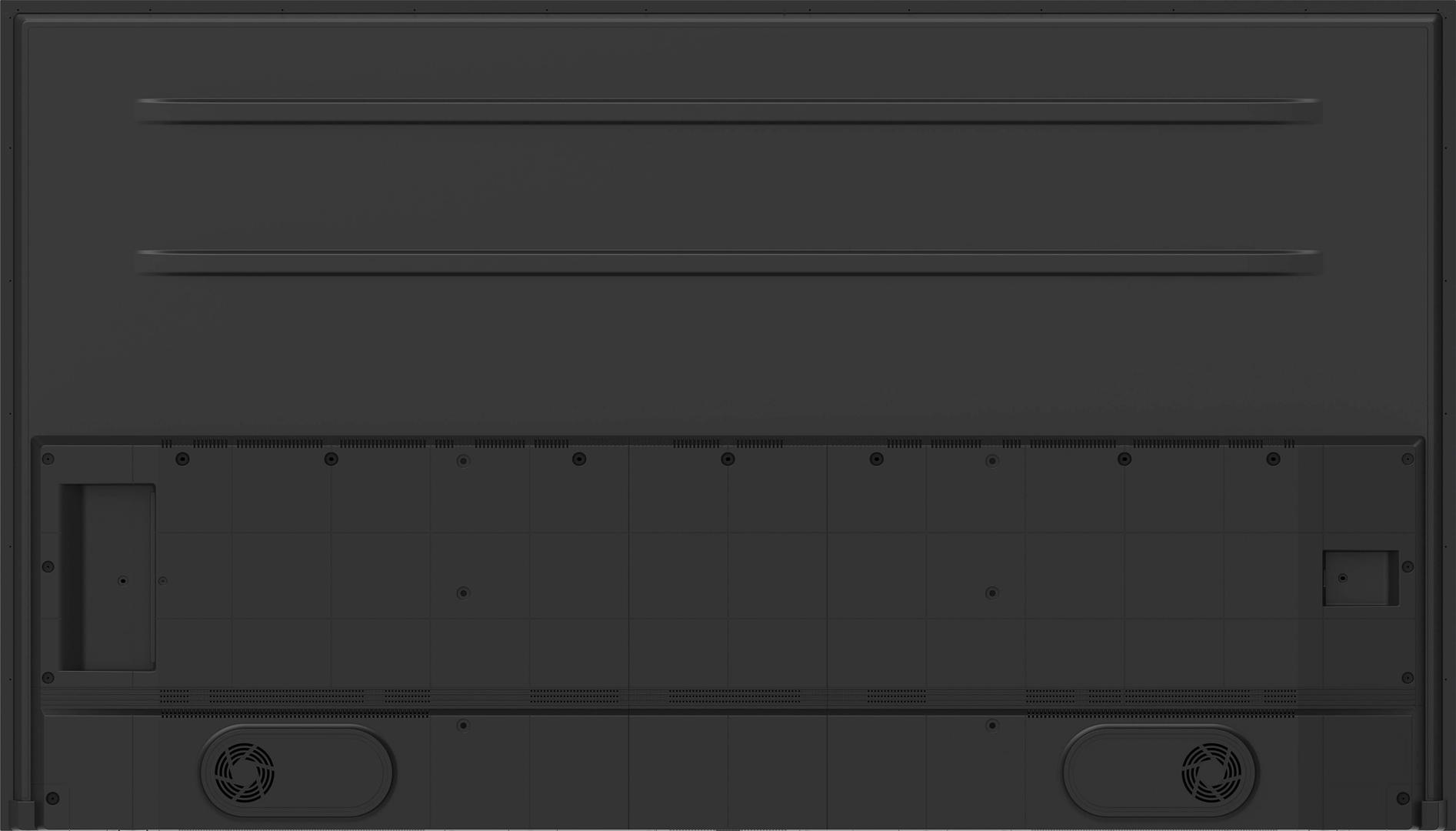This screenshot has width=1456, height=831.
Task: Click the bottom-right corner foot clip
Action: click(1431, 814)
